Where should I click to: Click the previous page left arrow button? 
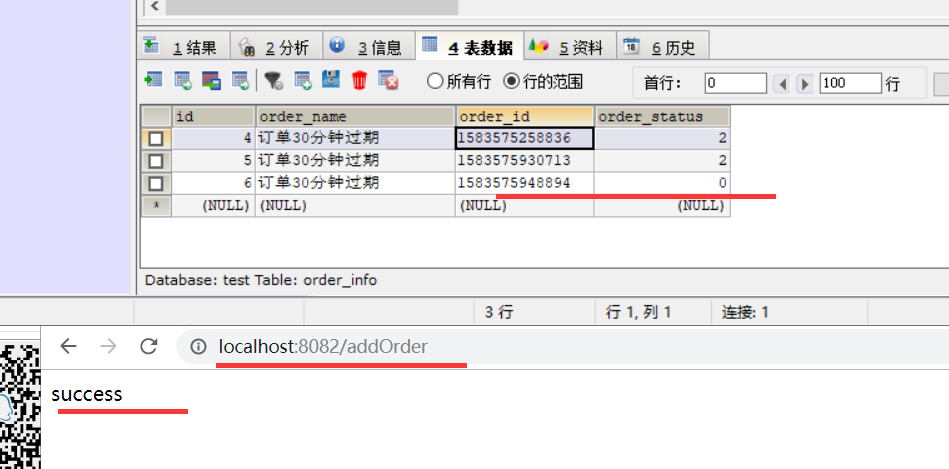tap(783, 84)
